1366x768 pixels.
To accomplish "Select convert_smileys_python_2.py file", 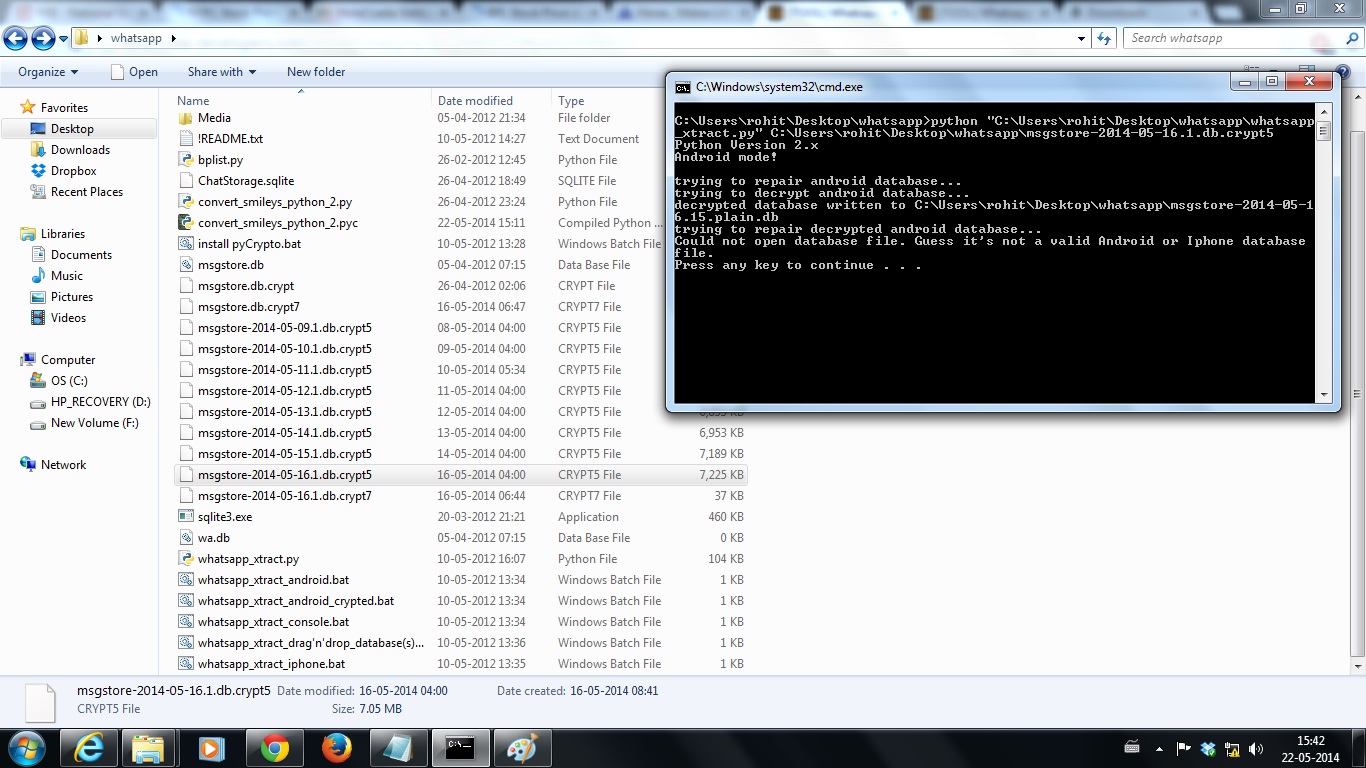I will [x=275, y=202].
